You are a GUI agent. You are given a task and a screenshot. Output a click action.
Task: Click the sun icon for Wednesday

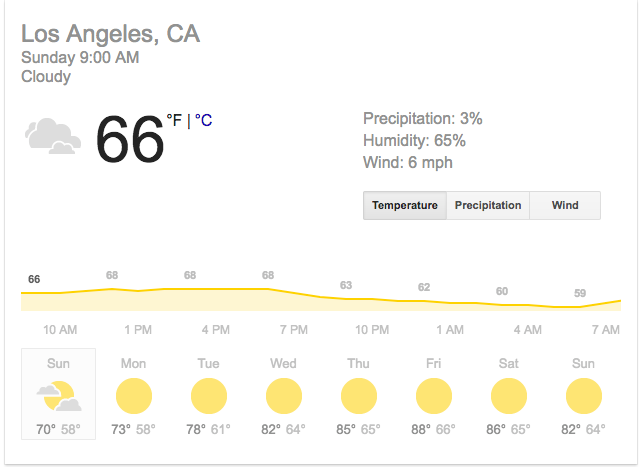click(x=284, y=397)
